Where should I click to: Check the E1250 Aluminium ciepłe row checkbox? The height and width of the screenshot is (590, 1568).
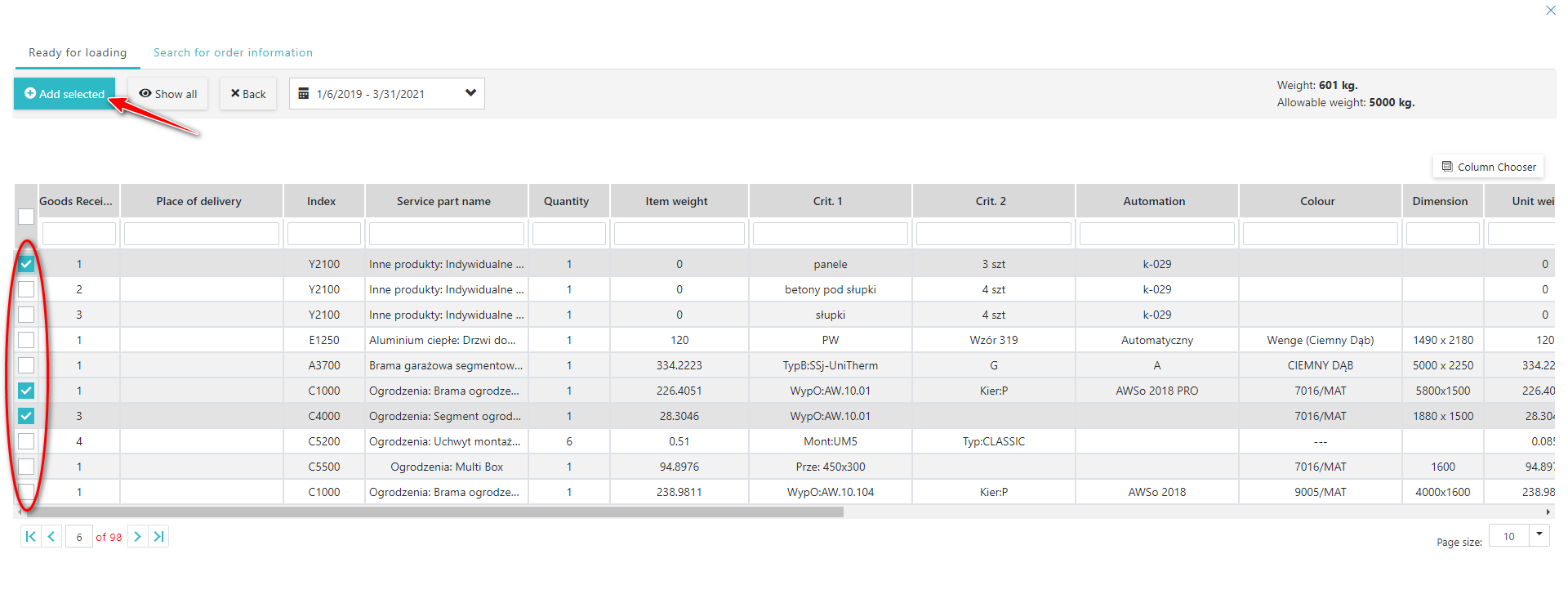[x=26, y=340]
